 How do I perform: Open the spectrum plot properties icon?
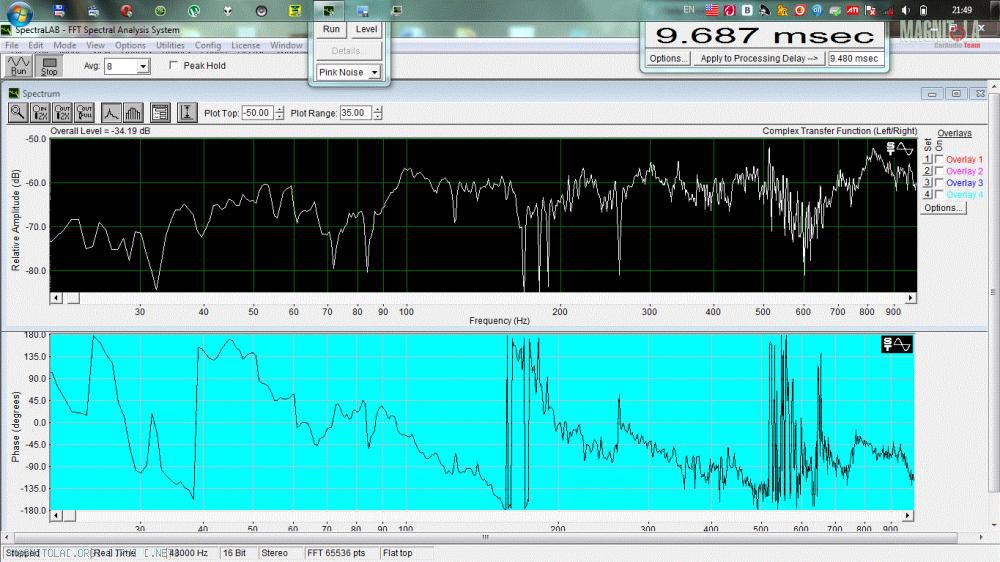159,113
